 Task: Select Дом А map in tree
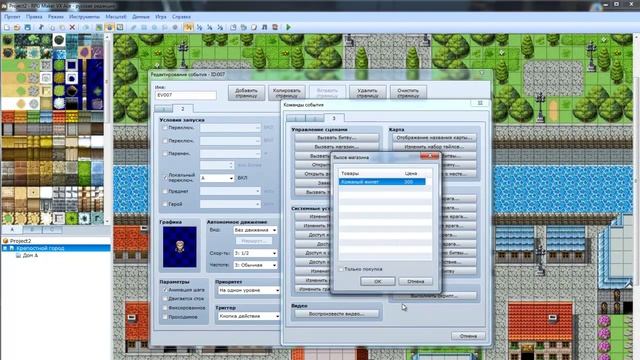(x=30, y=256)
